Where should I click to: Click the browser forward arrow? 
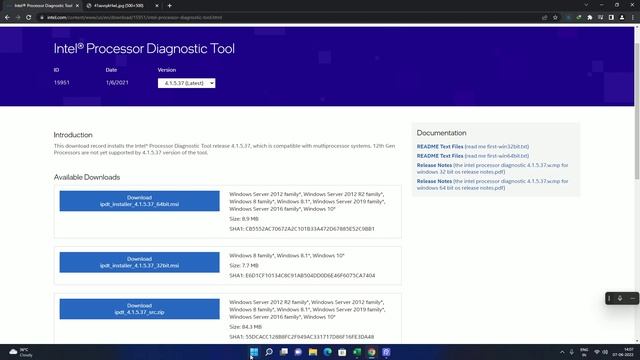(x=18, y=18)
